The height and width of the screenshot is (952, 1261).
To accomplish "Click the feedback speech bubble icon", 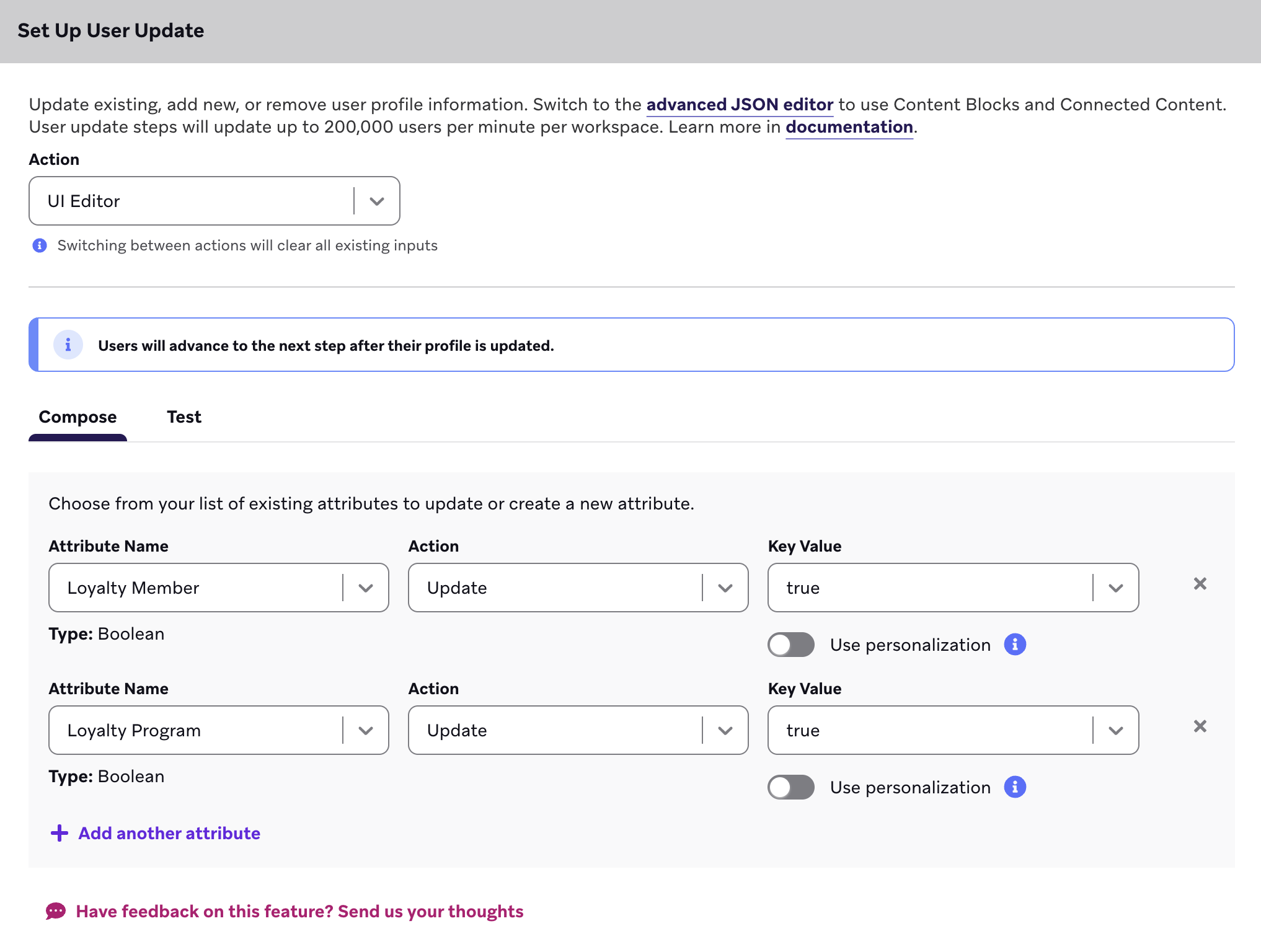I will click(56, 911).
